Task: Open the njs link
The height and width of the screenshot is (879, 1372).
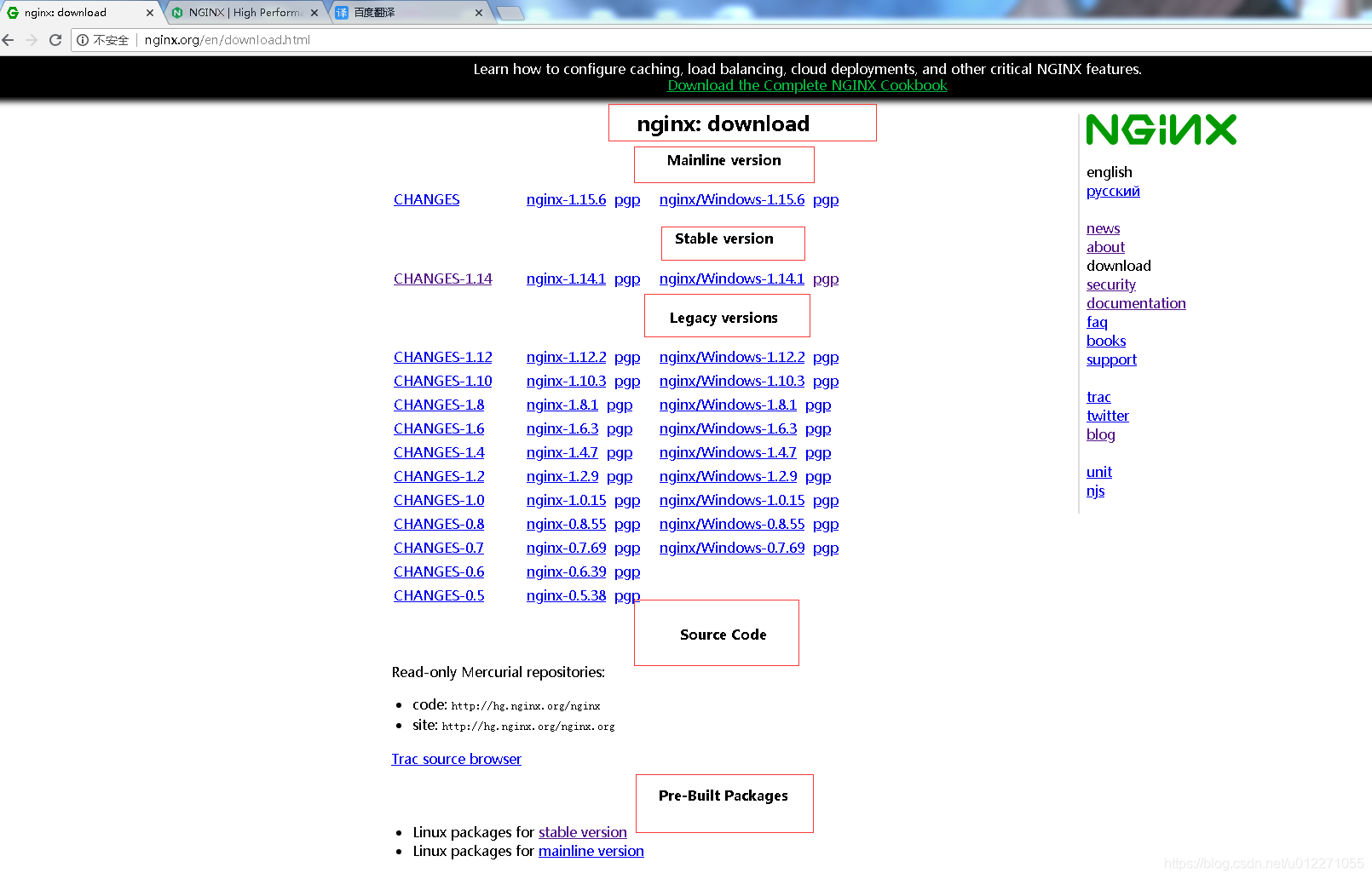Action: tap(1096, 491)
